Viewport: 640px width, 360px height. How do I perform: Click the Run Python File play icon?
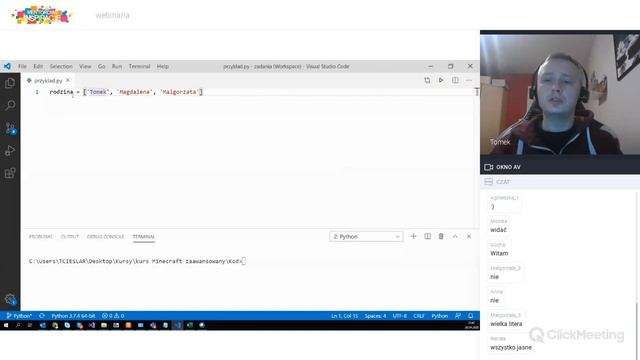click(441, 80)
